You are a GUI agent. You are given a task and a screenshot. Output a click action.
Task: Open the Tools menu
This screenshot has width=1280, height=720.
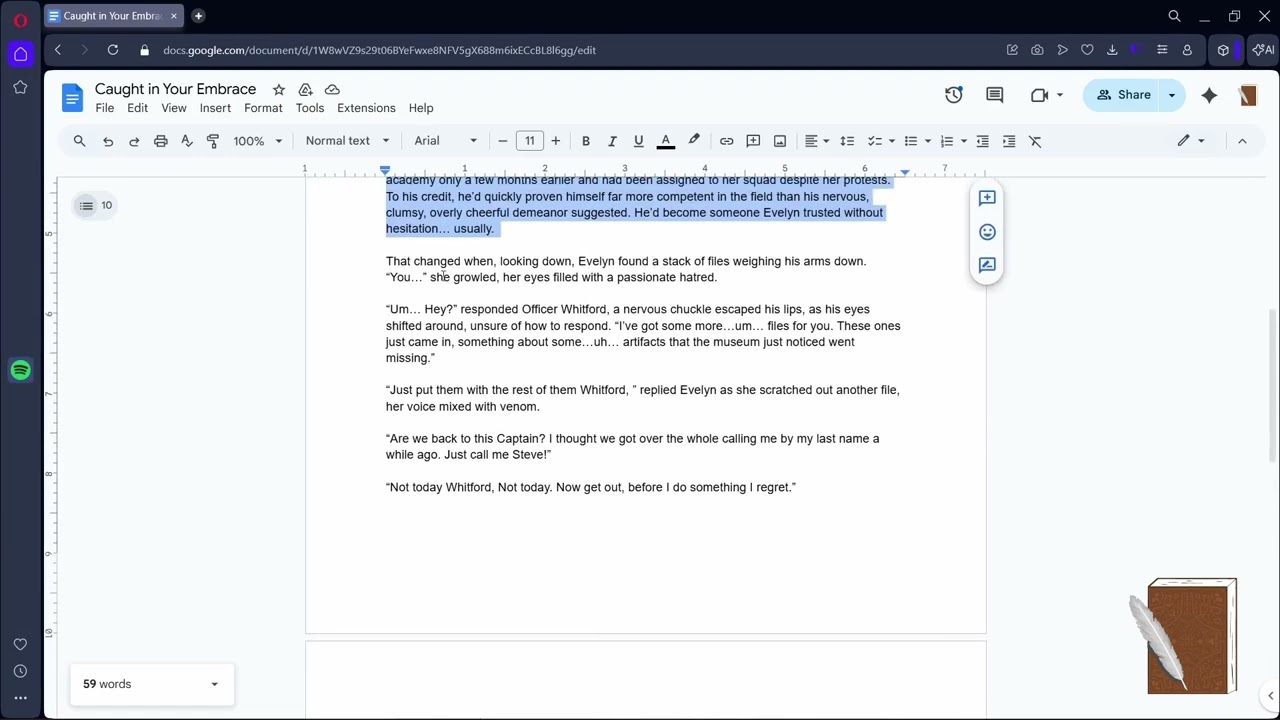(310, 108)
